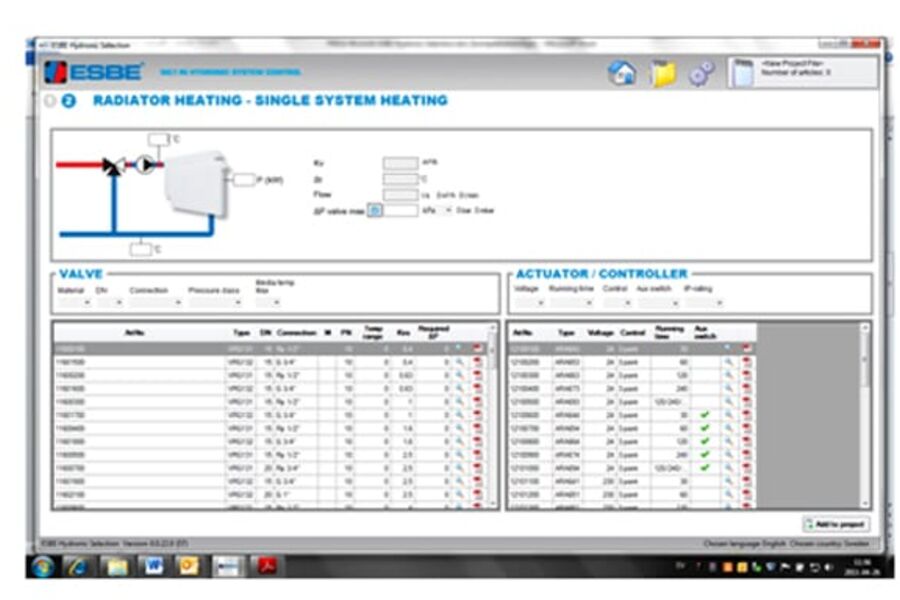Viewport: 900px width, 600px height.
Task: Click the Flow input field
Action: click(399, 195)
